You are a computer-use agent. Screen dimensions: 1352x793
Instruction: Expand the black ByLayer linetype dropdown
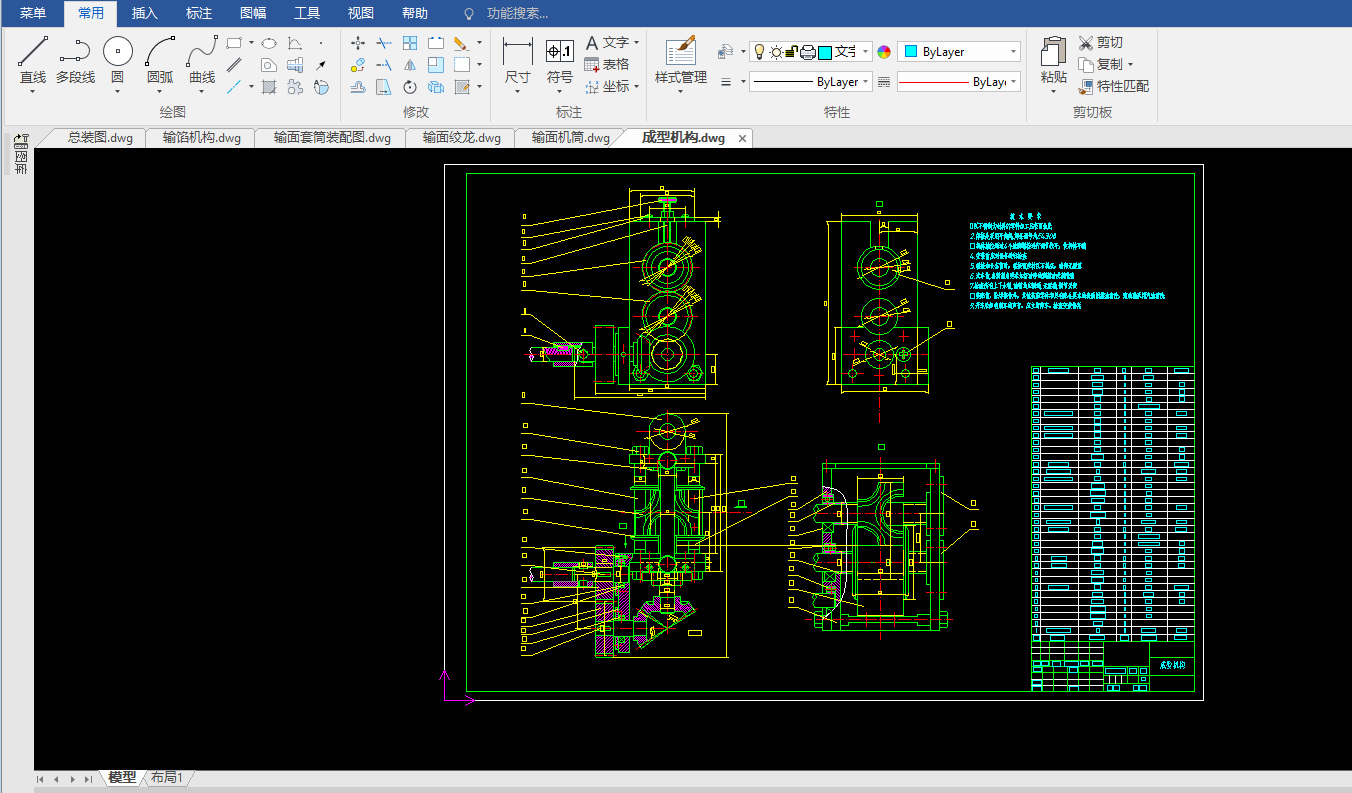pyautogui.click(x=865, y=82)
